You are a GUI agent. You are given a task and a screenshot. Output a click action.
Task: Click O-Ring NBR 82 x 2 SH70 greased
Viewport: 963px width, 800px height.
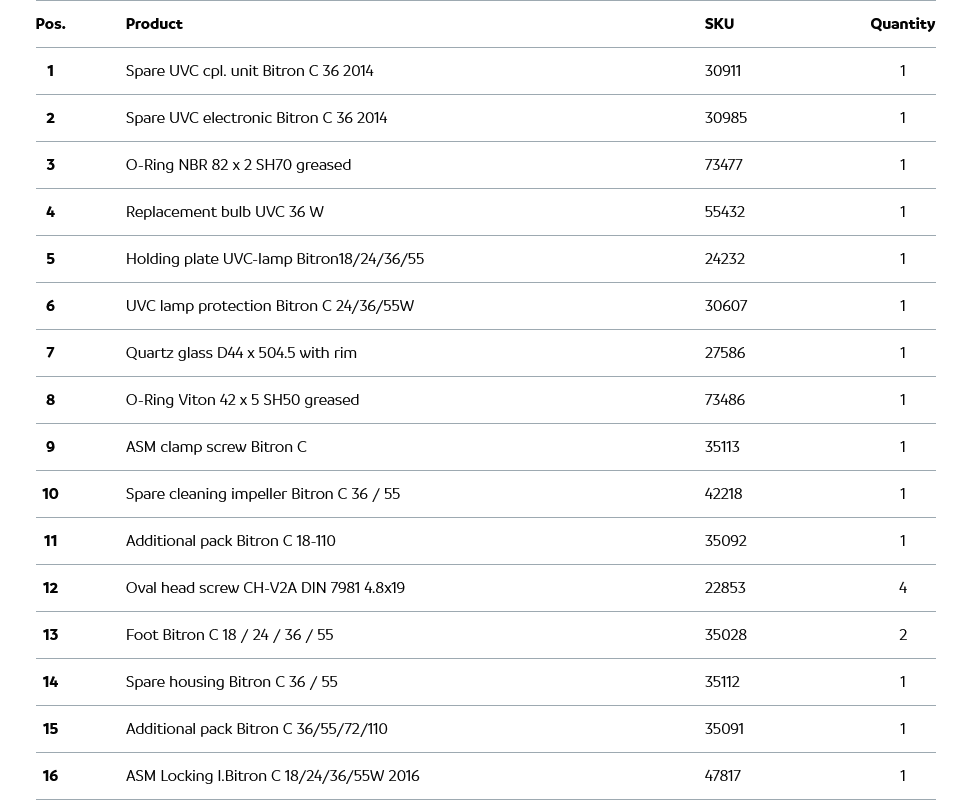pos(238,165)
